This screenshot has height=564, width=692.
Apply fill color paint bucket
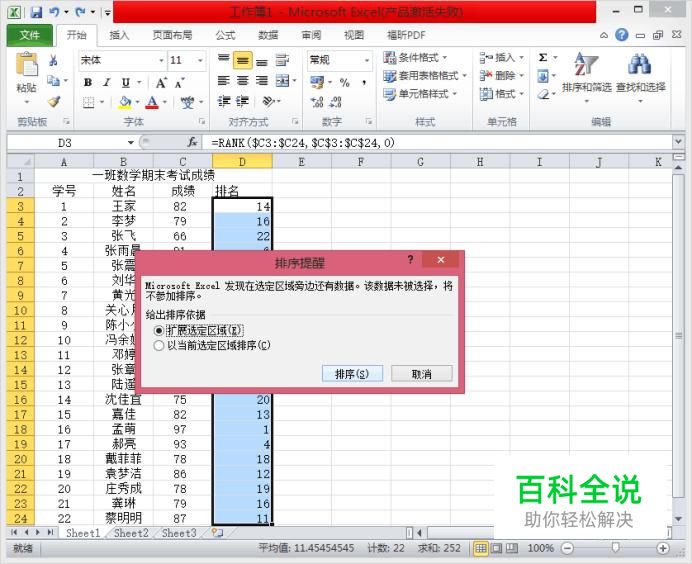pos(125,102)
